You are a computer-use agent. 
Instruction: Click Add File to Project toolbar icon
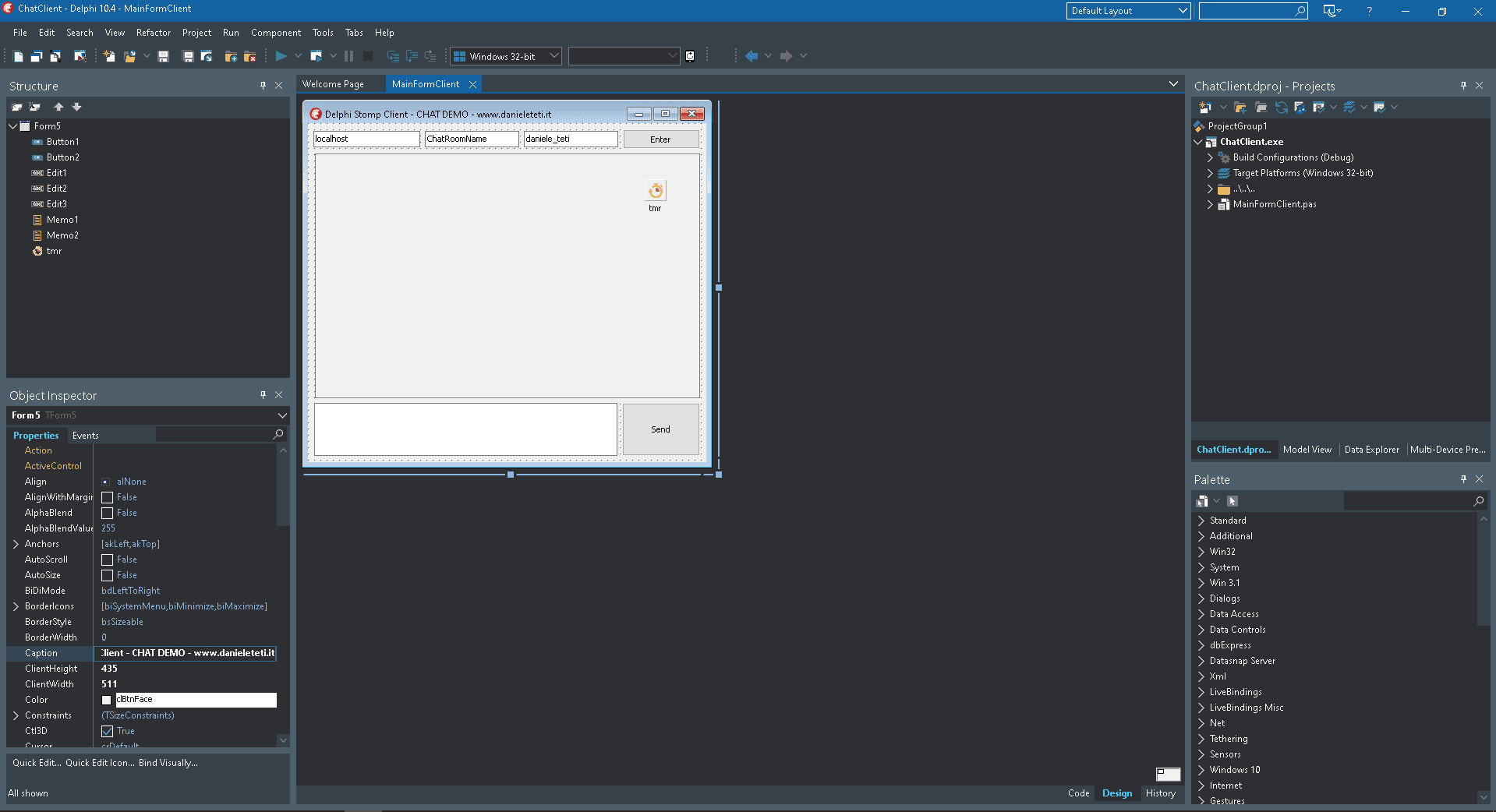(231, 56)
